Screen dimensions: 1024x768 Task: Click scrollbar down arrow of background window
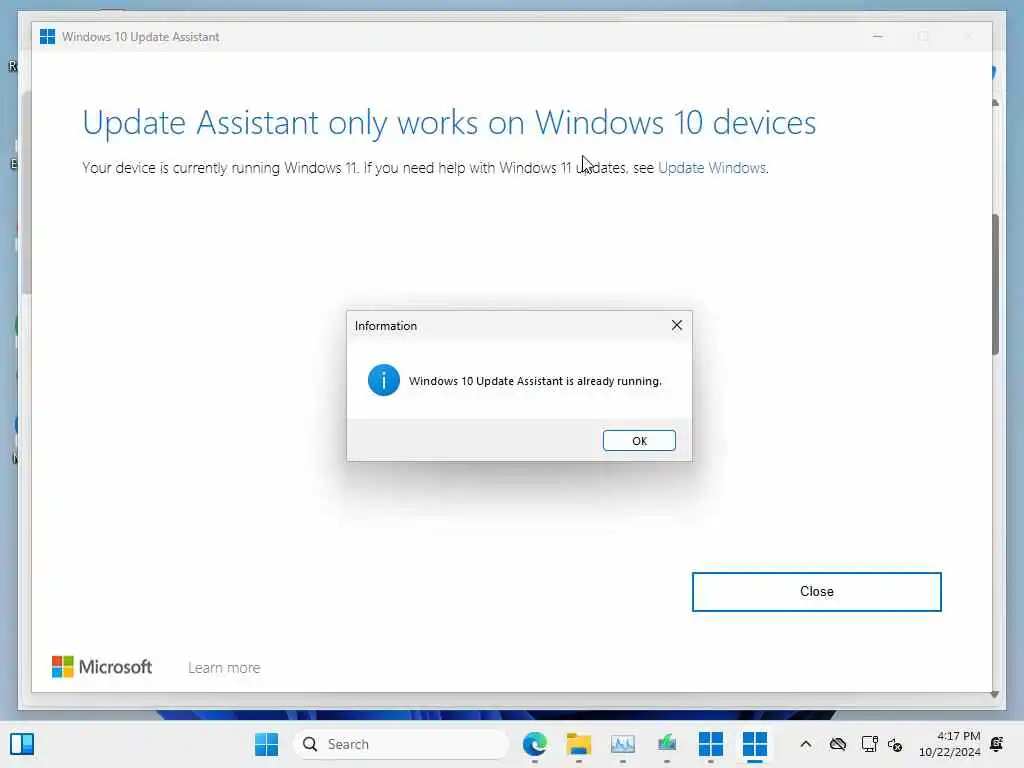[x=995, y=695]
